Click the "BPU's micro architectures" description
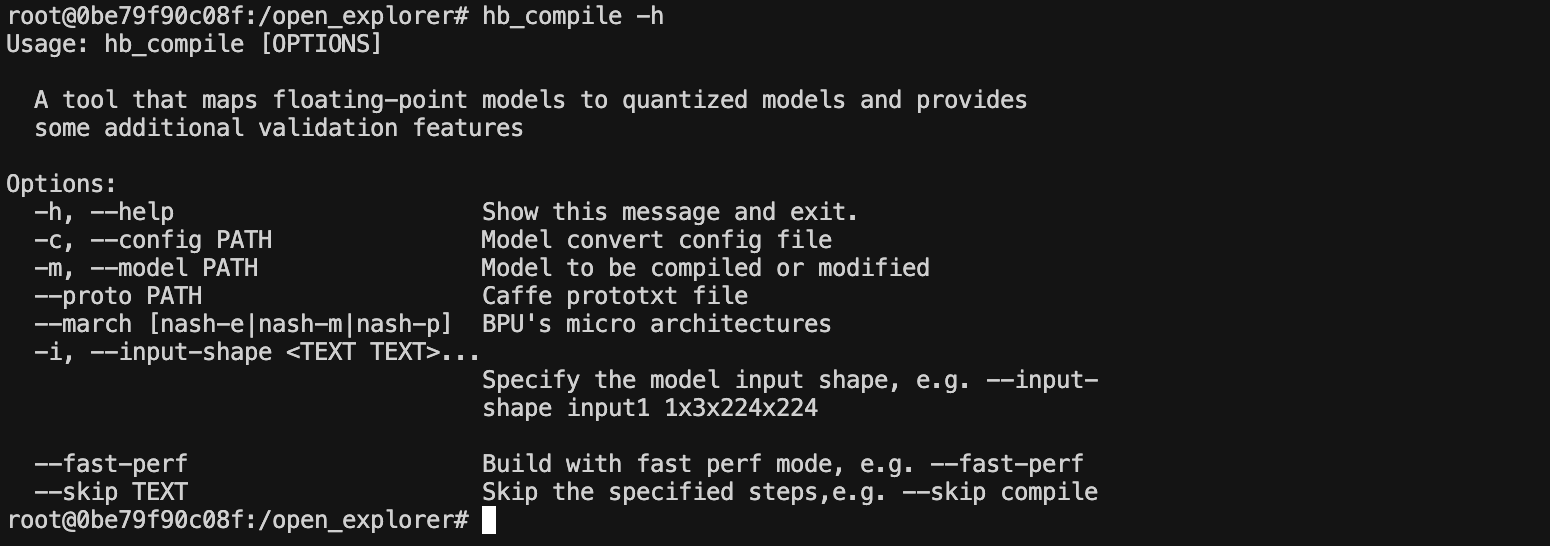The width and height of the screenshot is (1550, 546). 656,324
